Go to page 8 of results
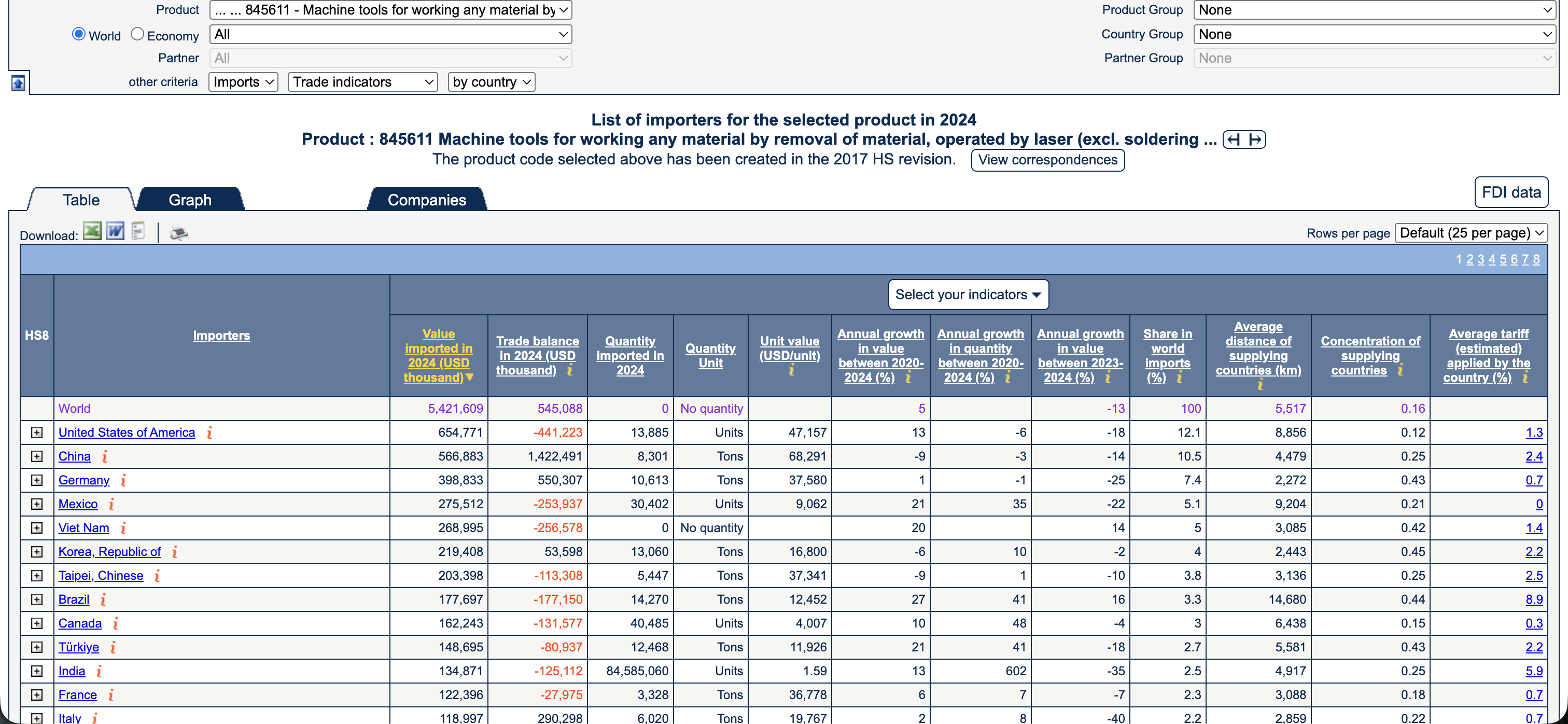Image resolution: width=1568 pixels, height=724 pixels. pyautogui.click(x=1536, y=259)
